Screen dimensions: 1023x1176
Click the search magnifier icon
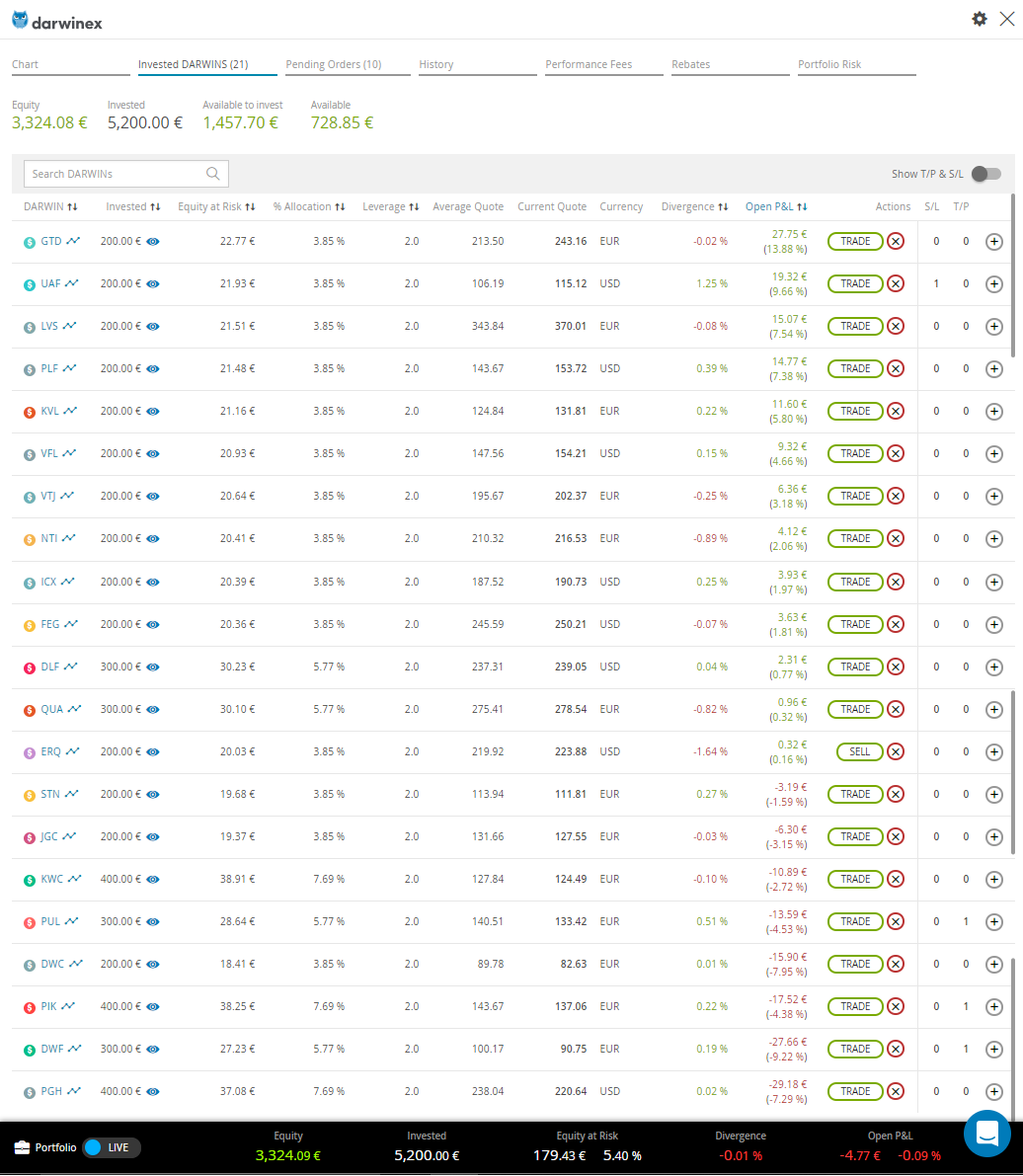tap(213, 173)
